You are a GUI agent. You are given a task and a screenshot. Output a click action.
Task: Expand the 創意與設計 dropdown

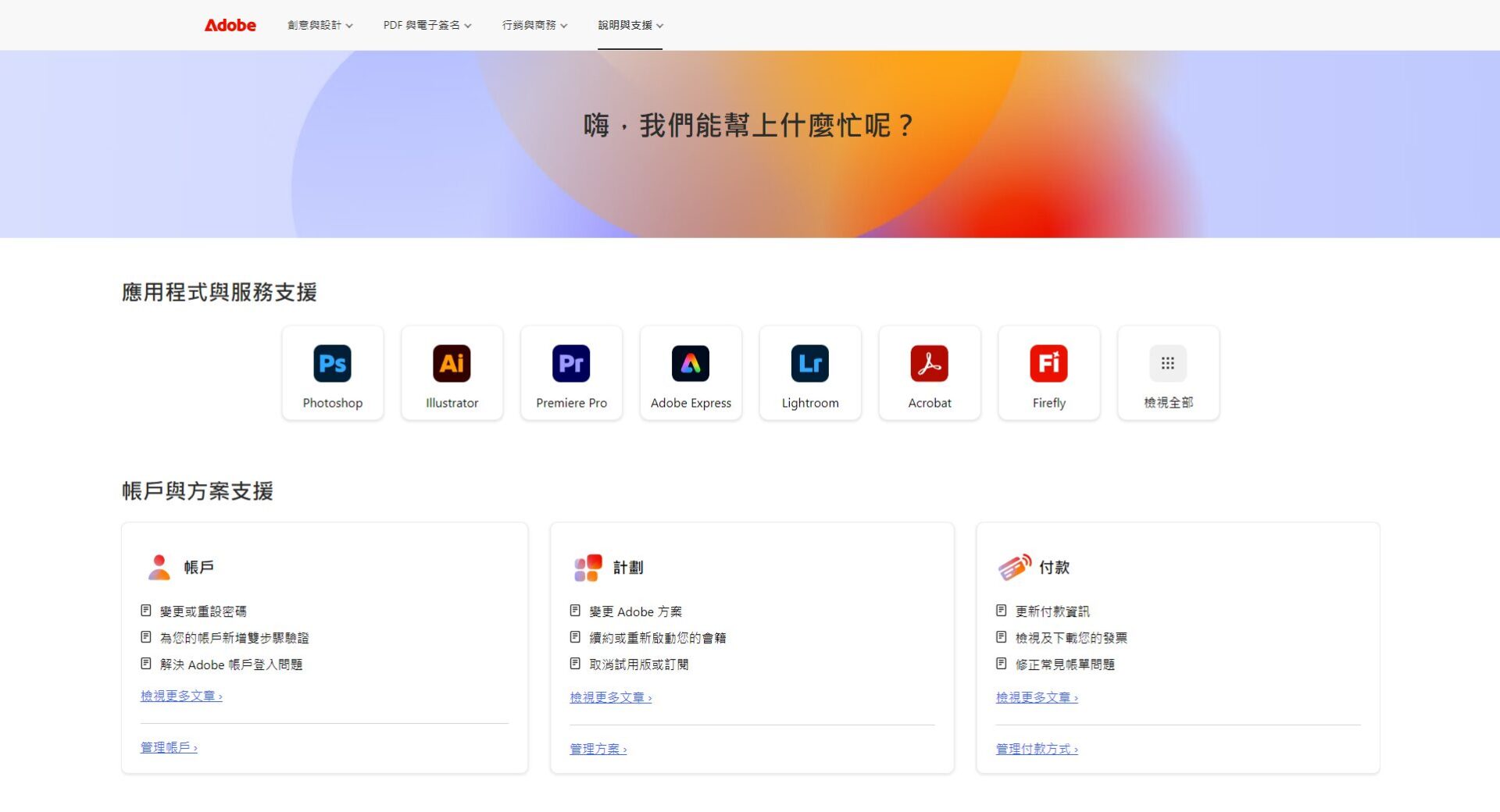tap(320, 24)
